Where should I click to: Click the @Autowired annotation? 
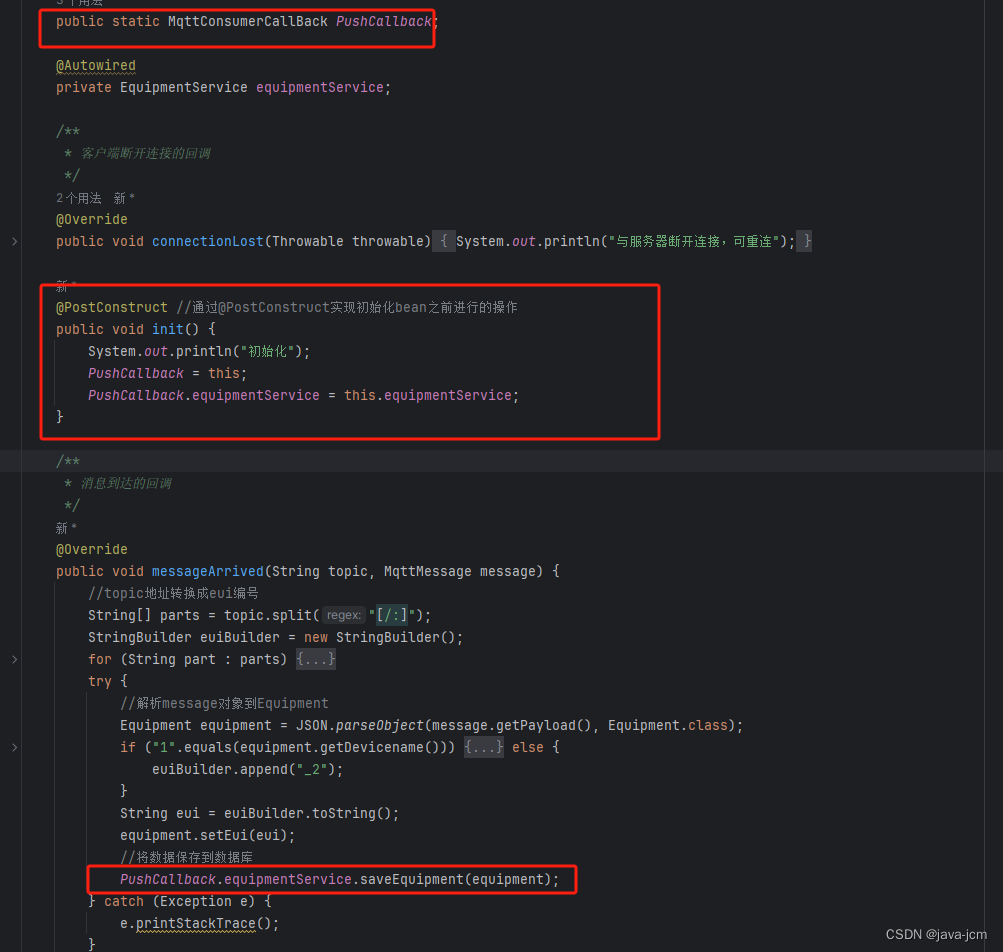tap(95, 65)
